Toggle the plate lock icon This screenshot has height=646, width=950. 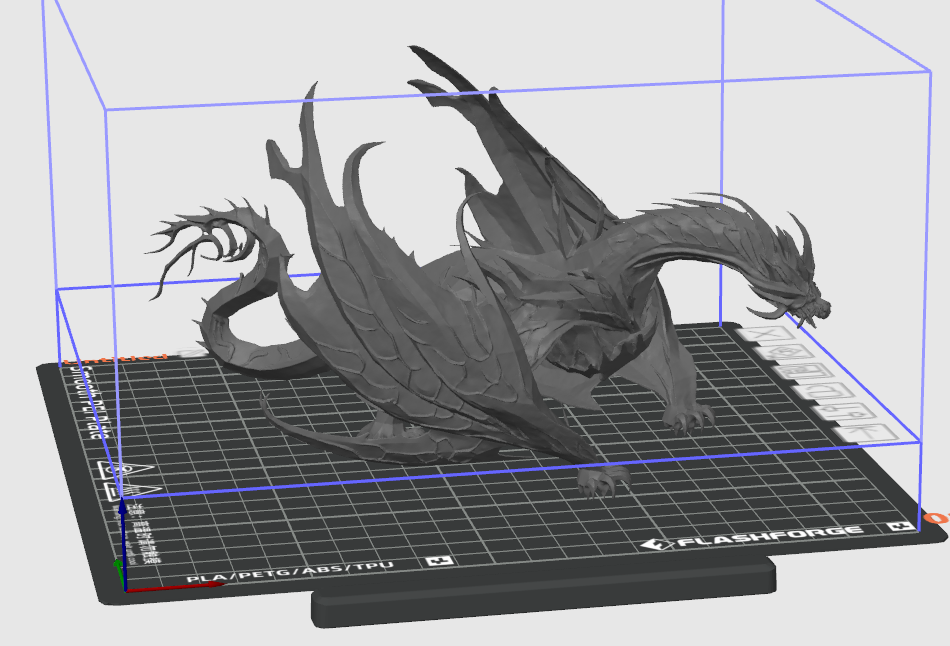tap(823, 390)
